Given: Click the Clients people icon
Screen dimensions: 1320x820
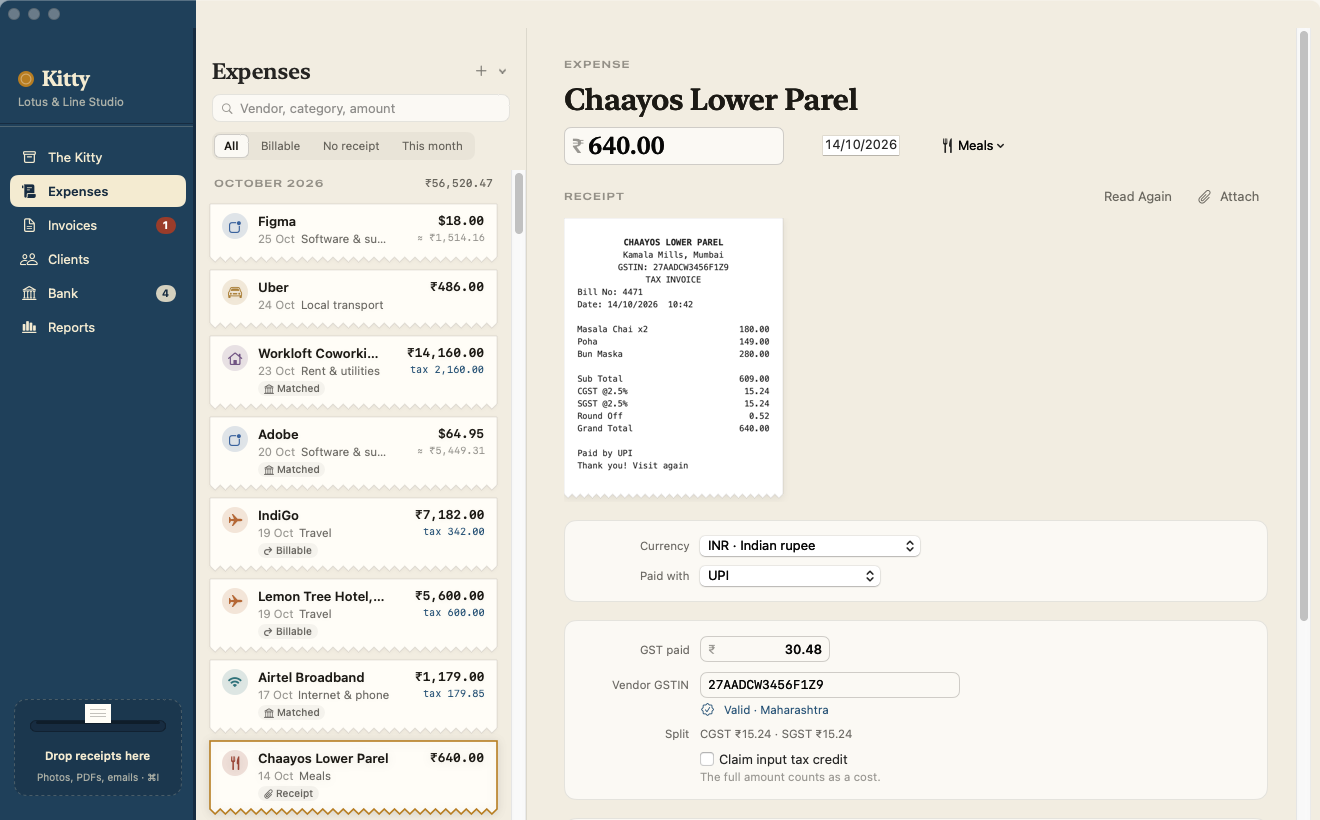Looking at the screenshot, I should pos(29,259).
